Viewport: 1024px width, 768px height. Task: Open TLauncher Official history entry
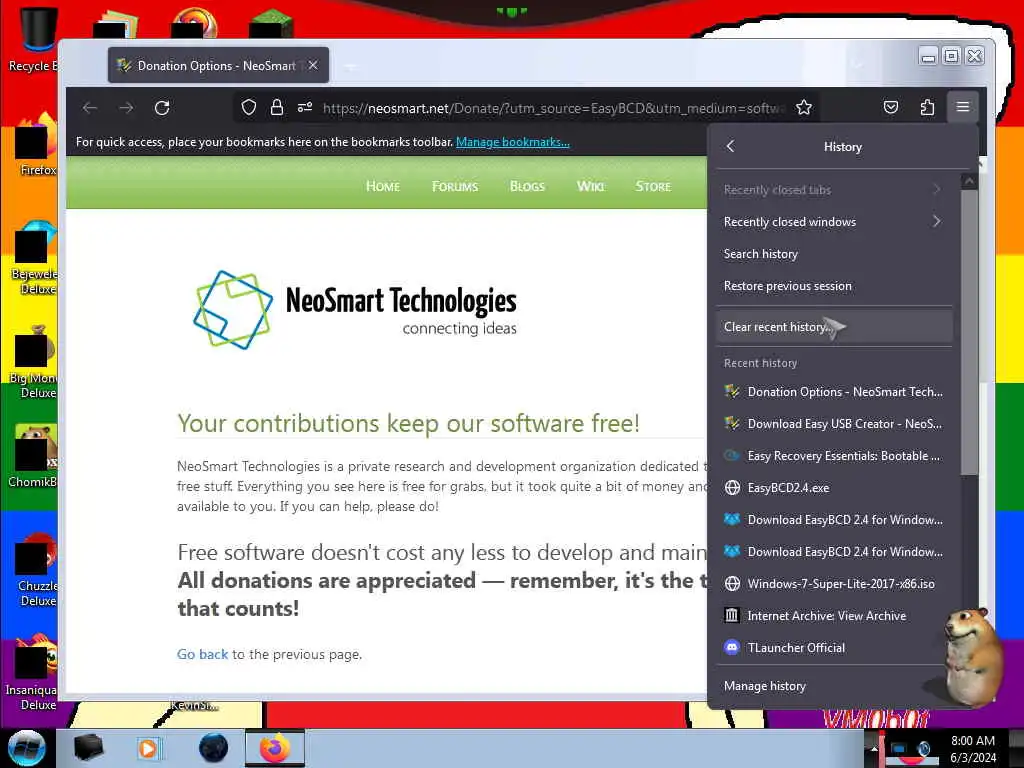coord(834,648)
